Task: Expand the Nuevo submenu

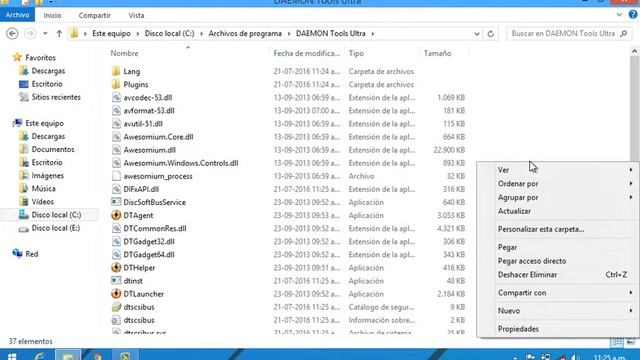Action: click(558, 311)
